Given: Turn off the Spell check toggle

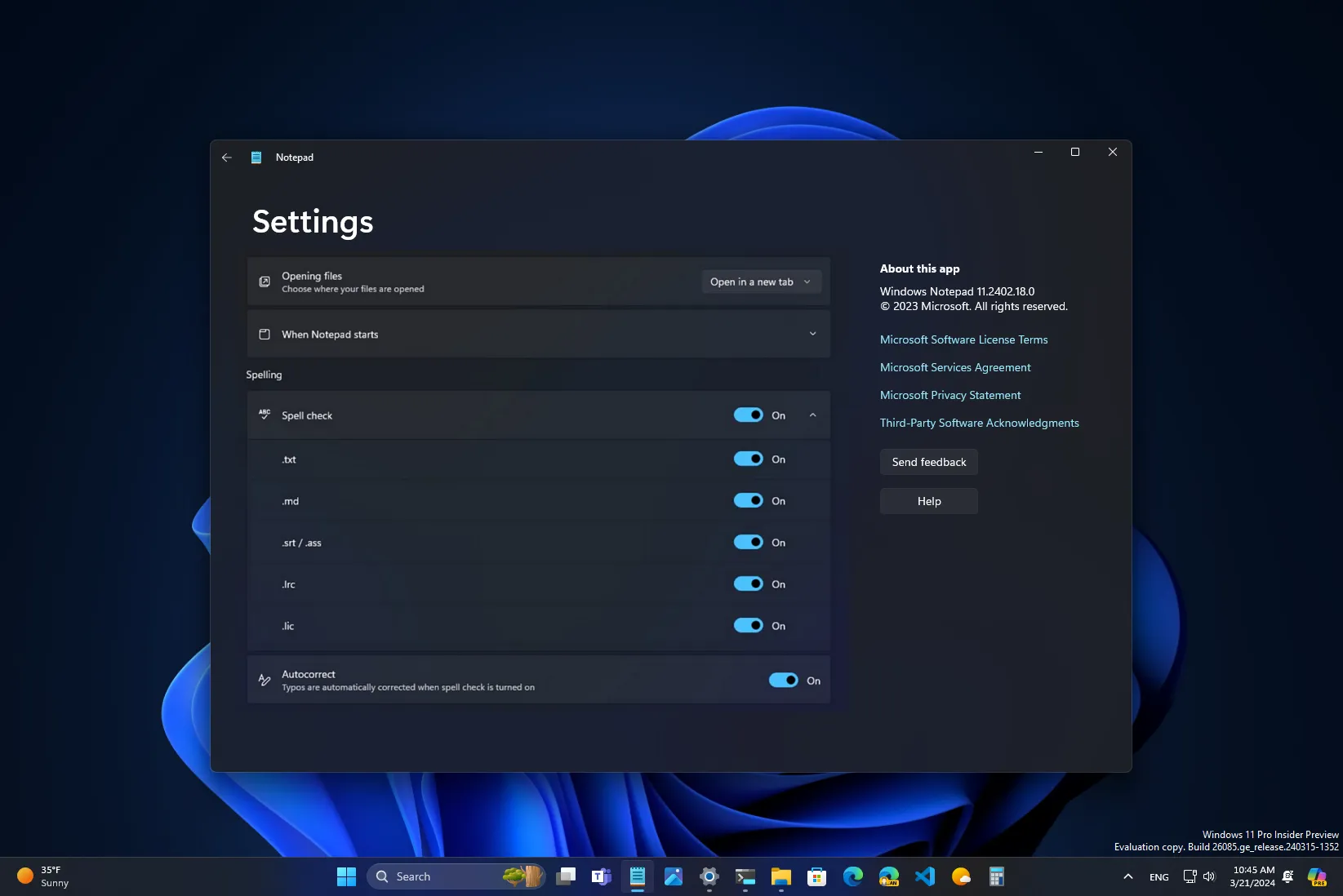Looking at the screenshot, I should (748, 415).
